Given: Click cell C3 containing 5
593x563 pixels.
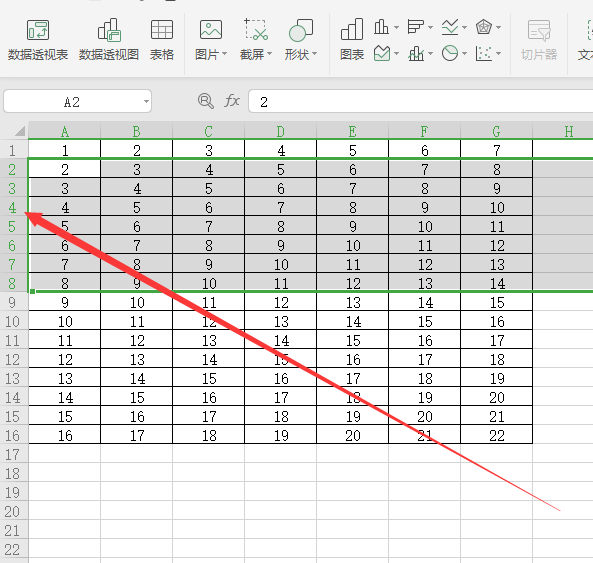Looking at the screenshot, I should [209, 188].
